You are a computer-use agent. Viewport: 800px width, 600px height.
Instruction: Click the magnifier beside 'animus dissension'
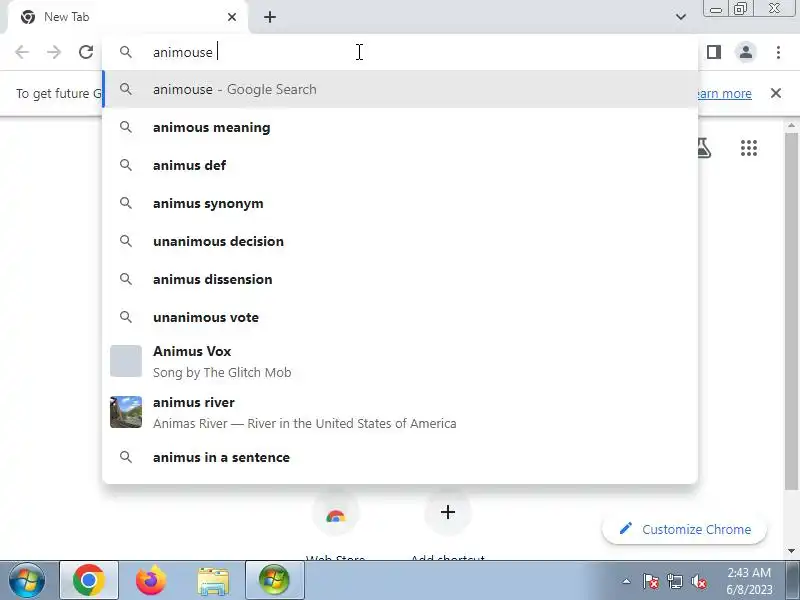[126, 279]
